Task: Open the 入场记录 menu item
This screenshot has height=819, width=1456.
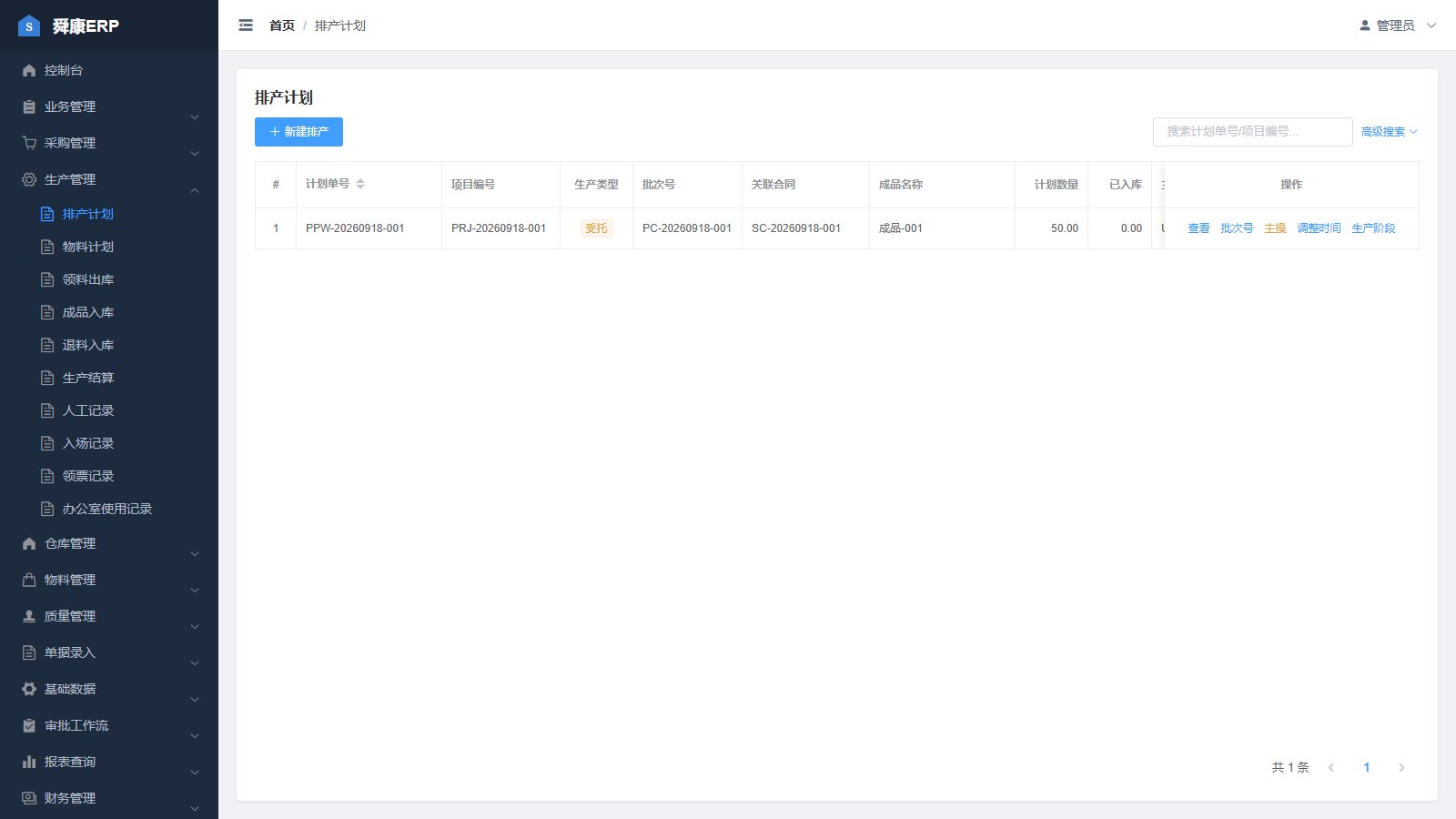Action: coord(109,443)
